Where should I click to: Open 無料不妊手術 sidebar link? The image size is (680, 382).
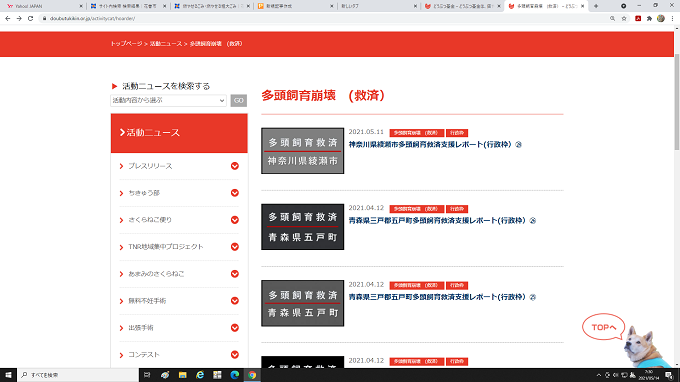pyautogui.click(x=147, y=300)
